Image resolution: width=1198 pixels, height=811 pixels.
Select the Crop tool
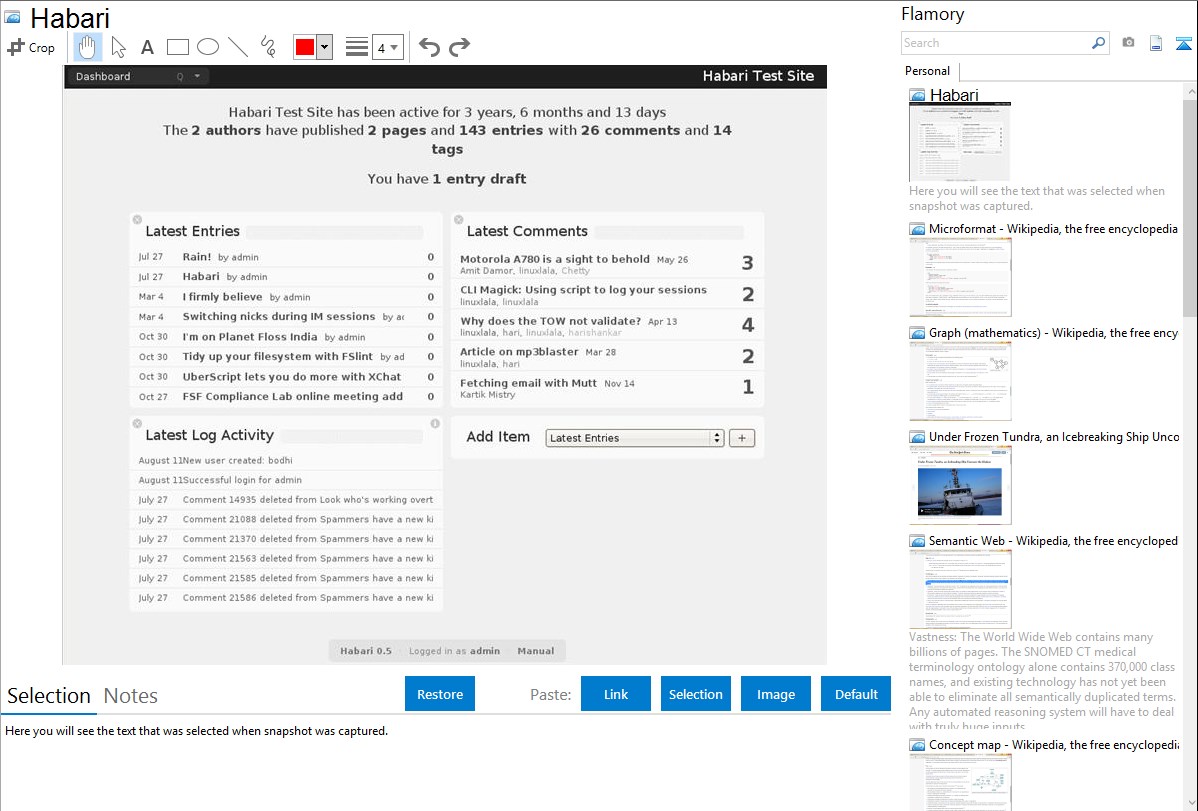tap(31, 47)
